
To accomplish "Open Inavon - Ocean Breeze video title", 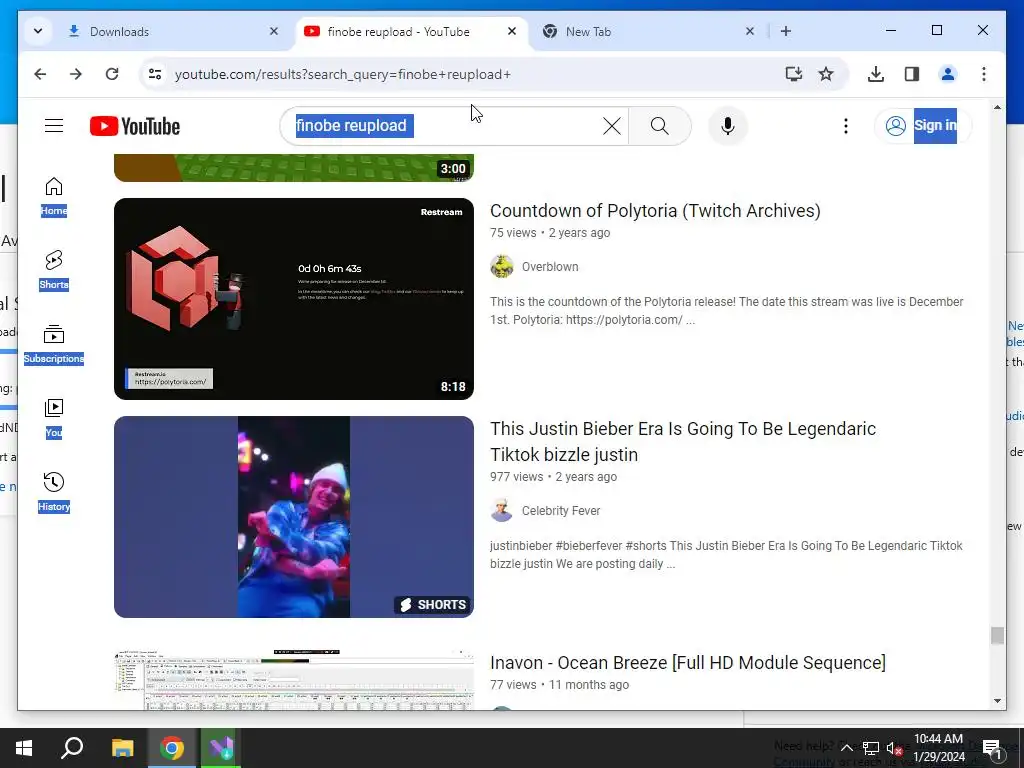I will (688, 663).
